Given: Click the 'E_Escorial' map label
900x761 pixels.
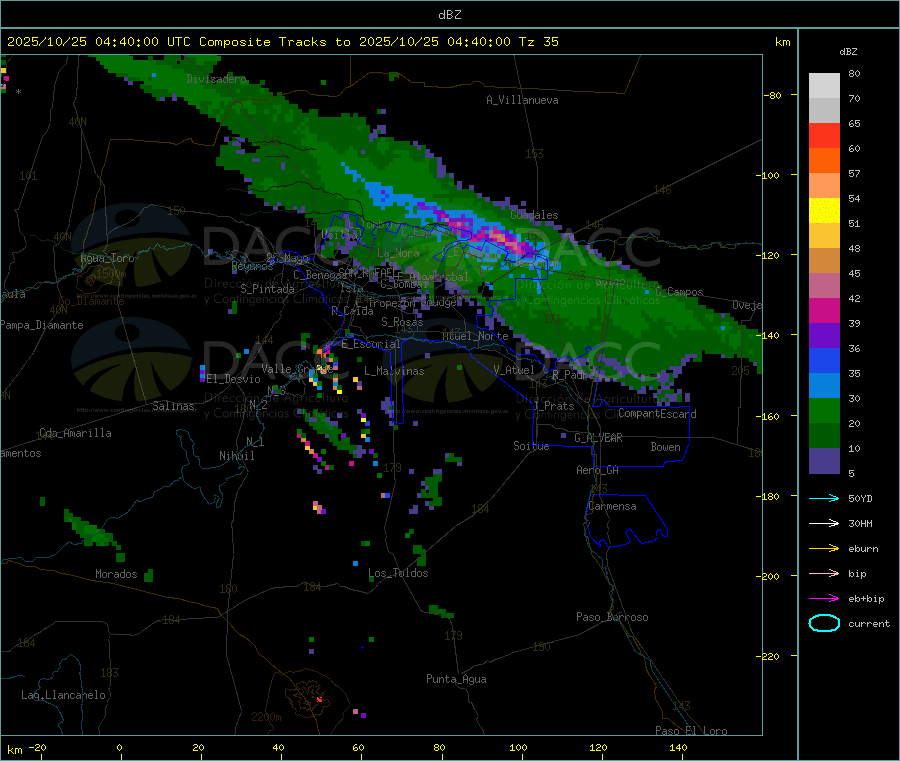Looking at the screenshot, I should [x=371, y=344].
